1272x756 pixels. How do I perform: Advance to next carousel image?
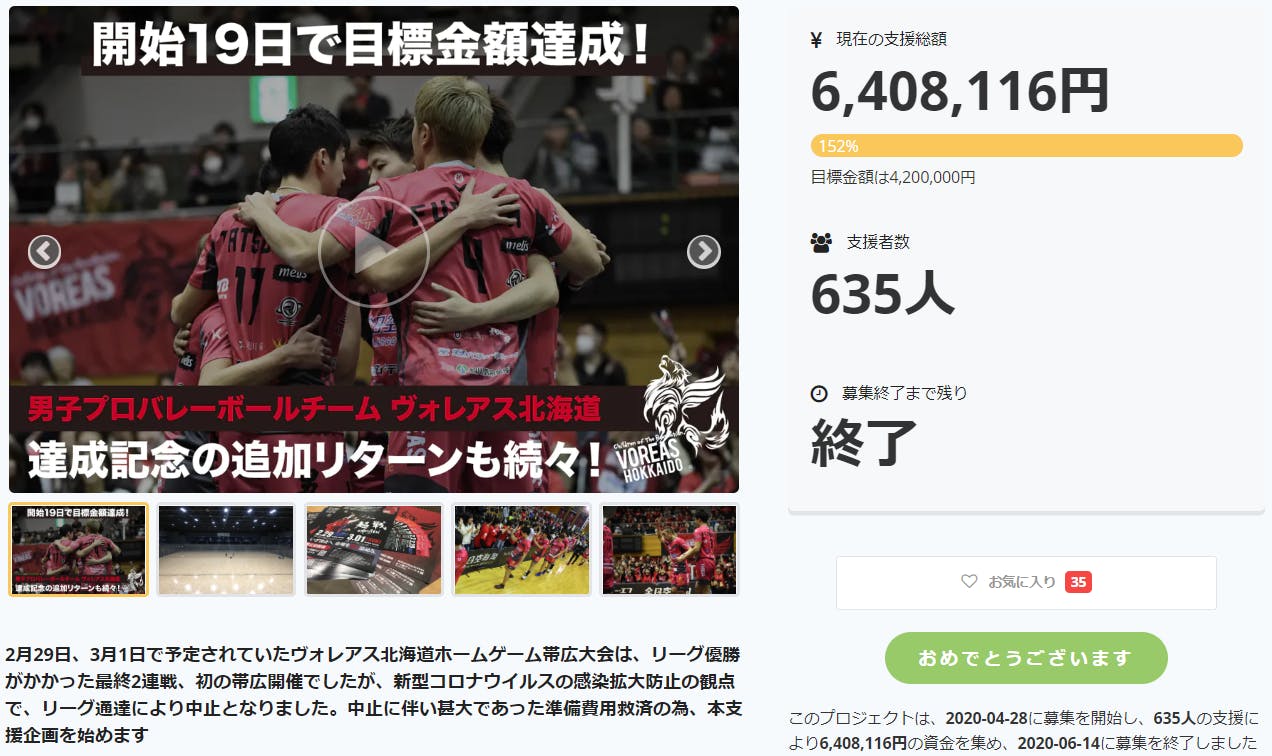pos(704,251)
